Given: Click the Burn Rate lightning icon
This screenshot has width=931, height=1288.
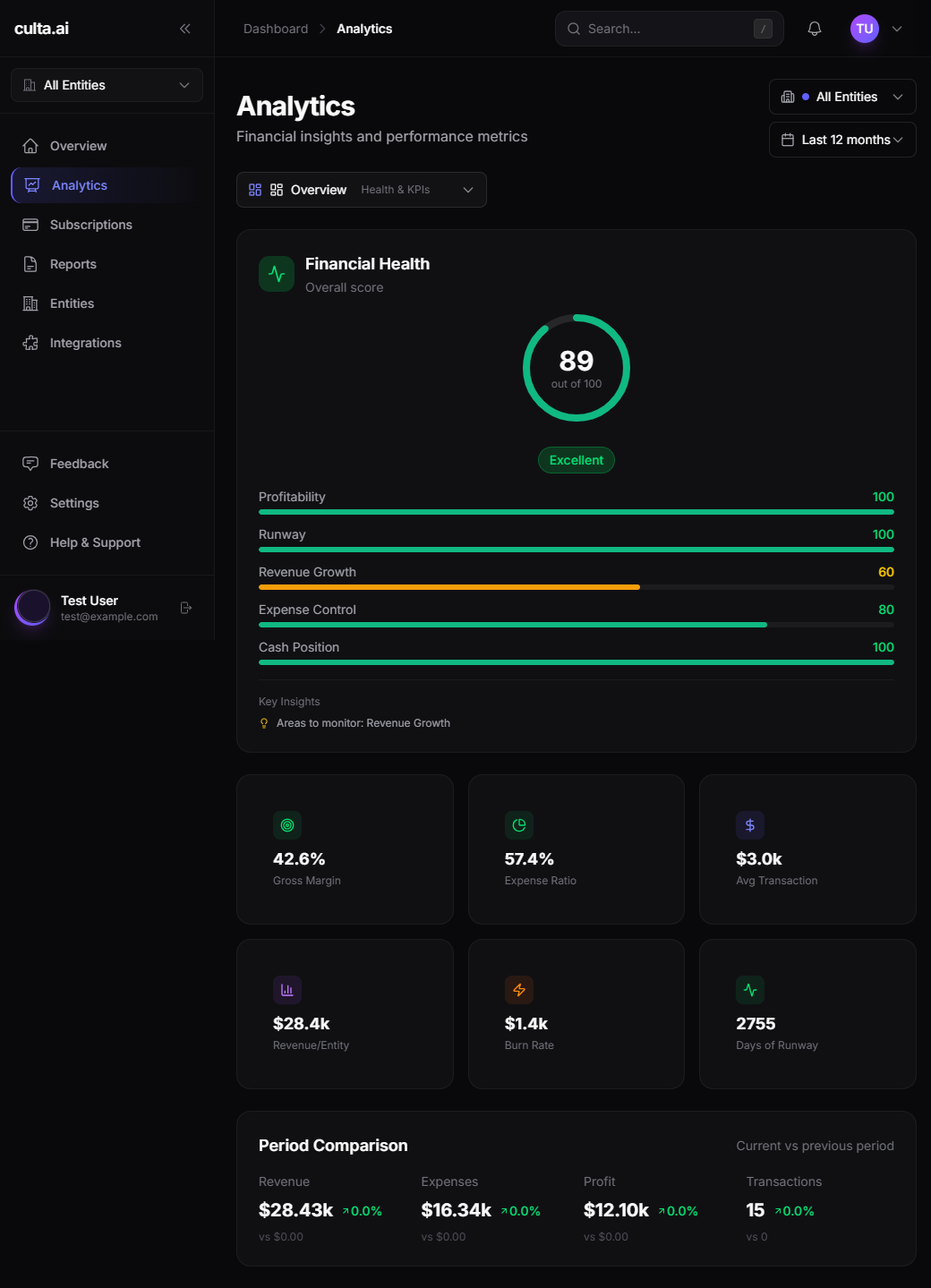Looking at the screenshot, I should (x=519, y=989).
